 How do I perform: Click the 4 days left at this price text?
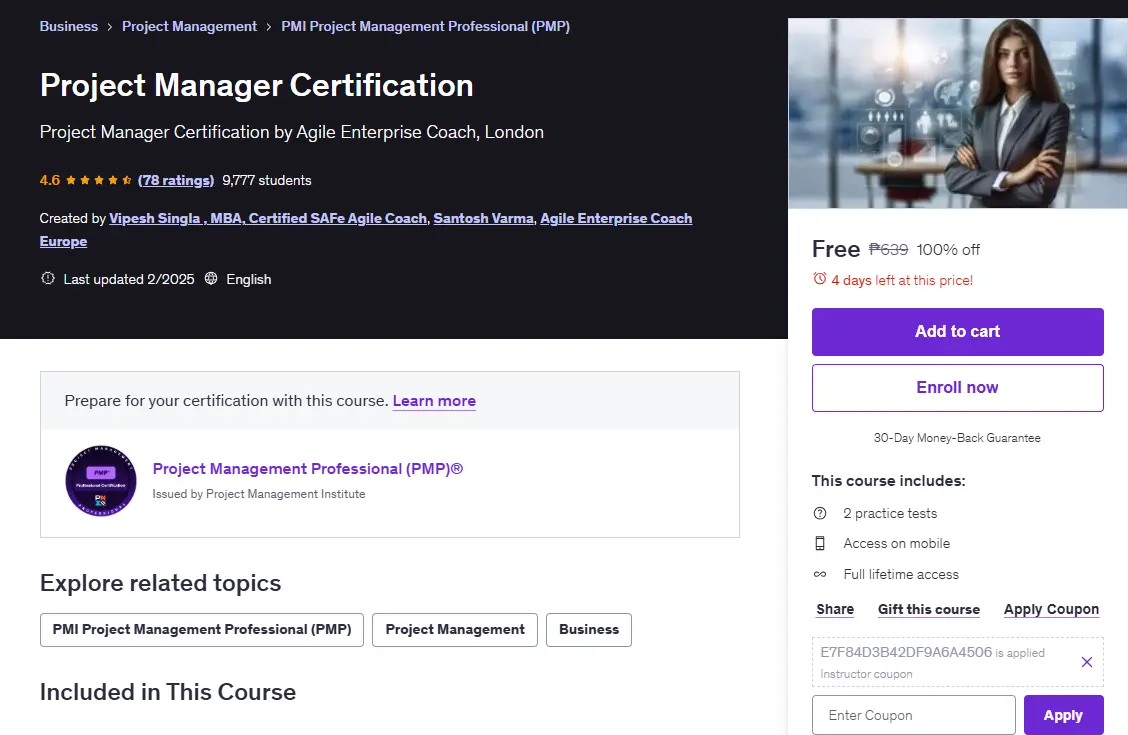[x=902, y=280]
